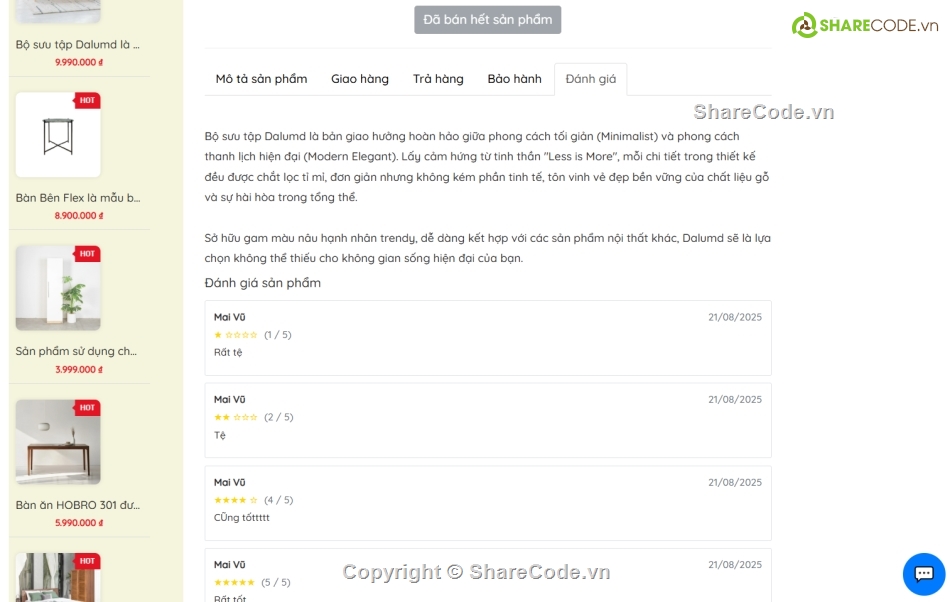Viewport: 950px width, 602px height.
Task: Click the two-star rating of the Tệ review
Action: (236, 417)
